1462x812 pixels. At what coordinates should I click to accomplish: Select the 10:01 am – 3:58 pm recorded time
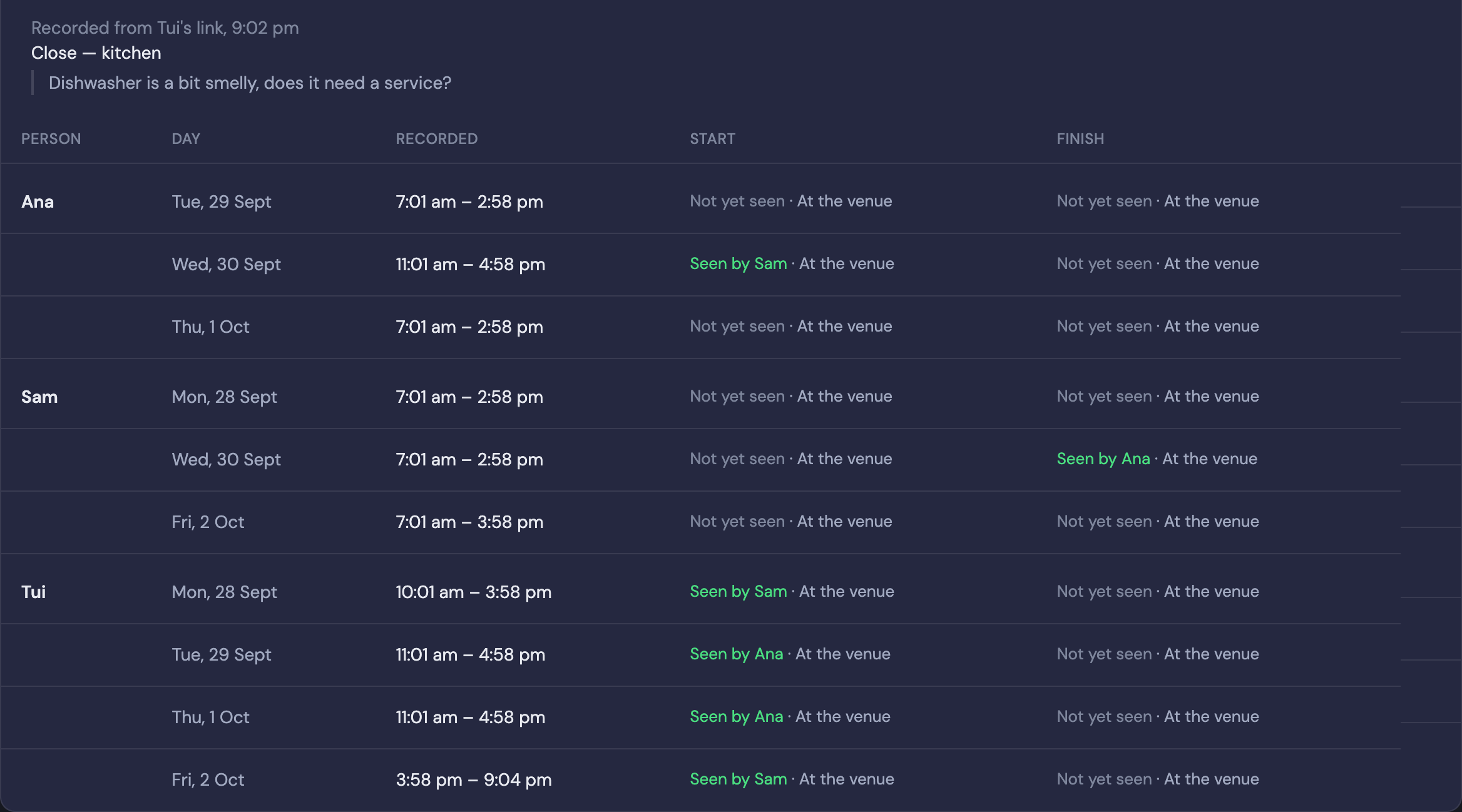(x=474, y=592)
